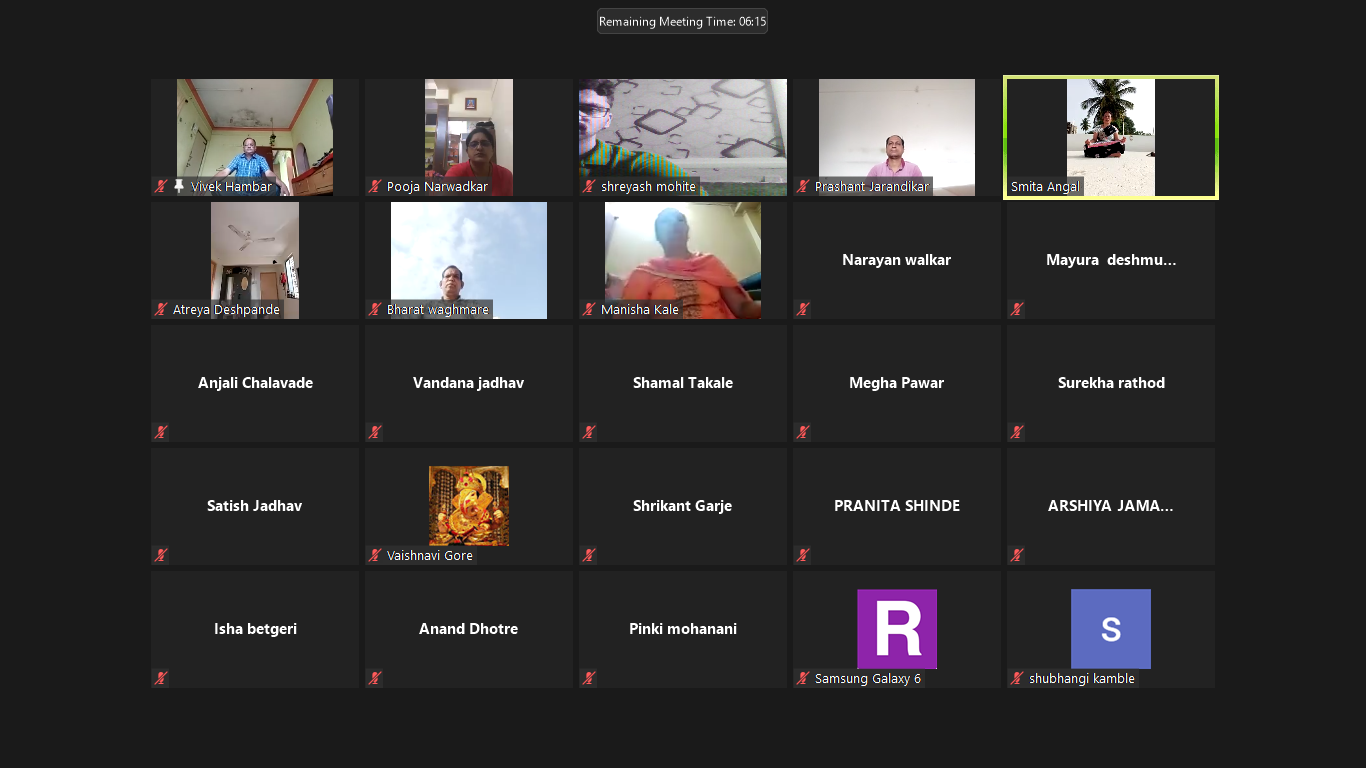The height and width of the screenshot is (768, 1366).
Task: Select shreyash mohite's video feed
Action: click(683, 137)
